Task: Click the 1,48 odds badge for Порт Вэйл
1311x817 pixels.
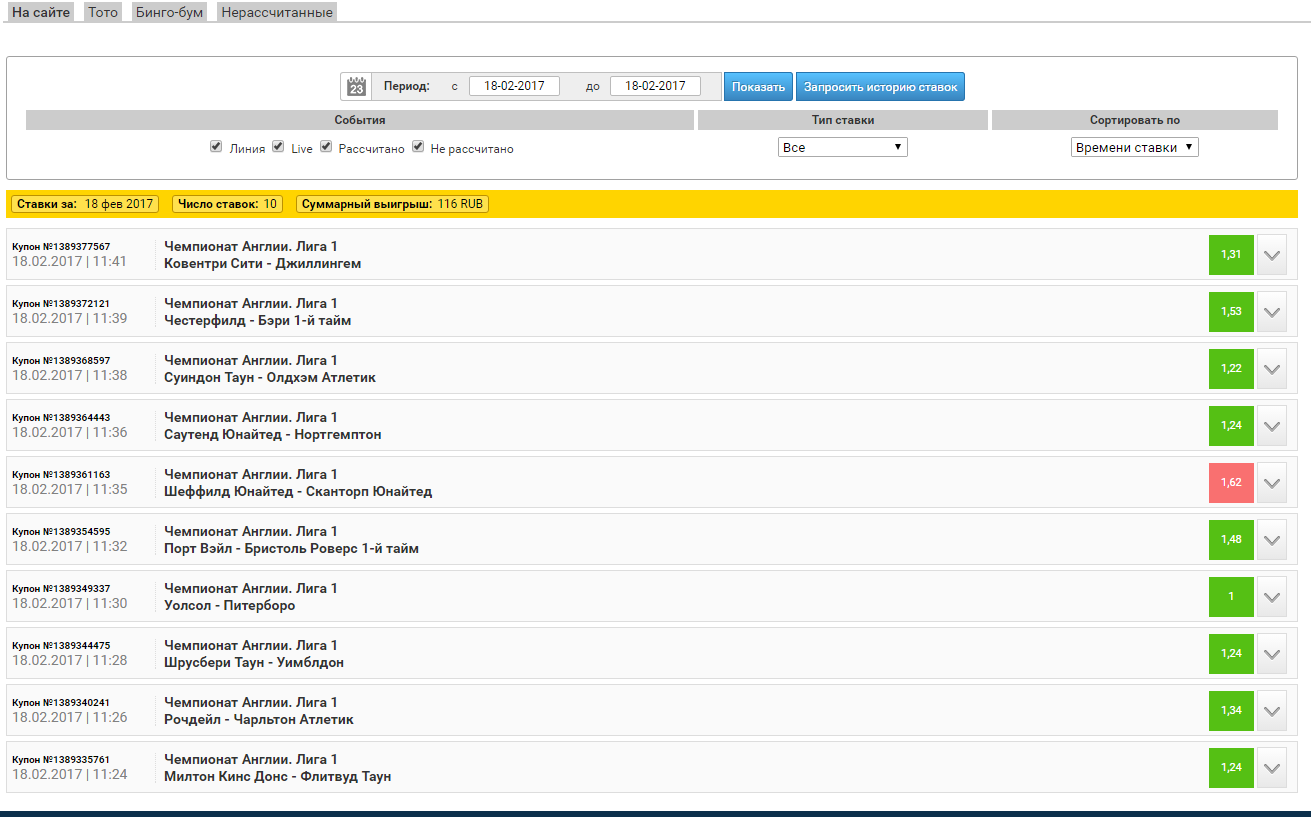Action: point(1231,540)
